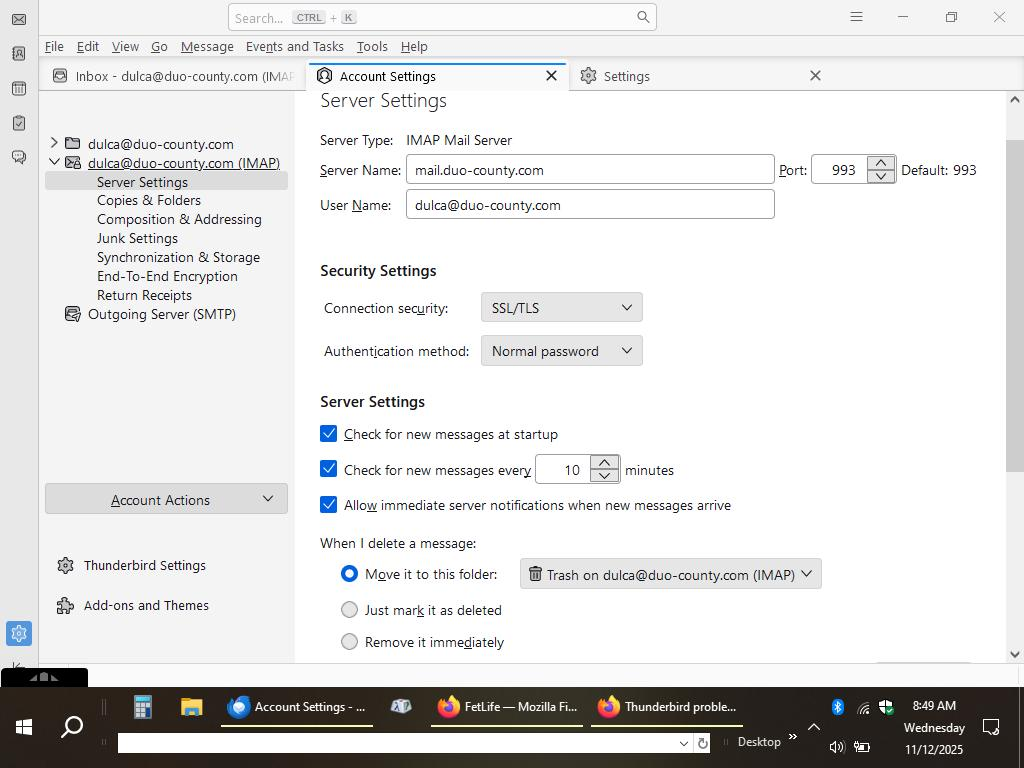Open the Events and Tasks menu
1024x768 pixels.
294,46
